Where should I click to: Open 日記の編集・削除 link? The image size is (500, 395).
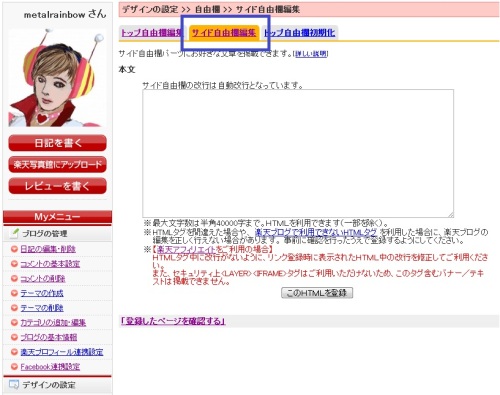tap(48, 249)
